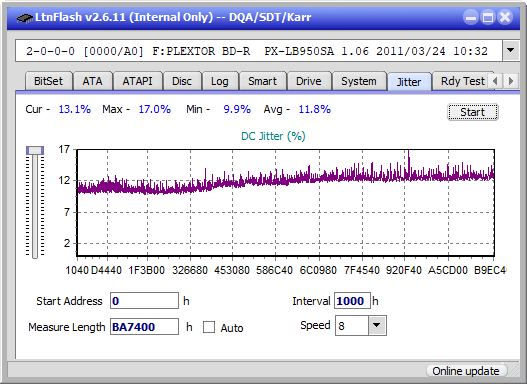Screen dimensions: 527x384
Task: Enable the Auto measure length checkbox
Action: (x=209, y=327)
